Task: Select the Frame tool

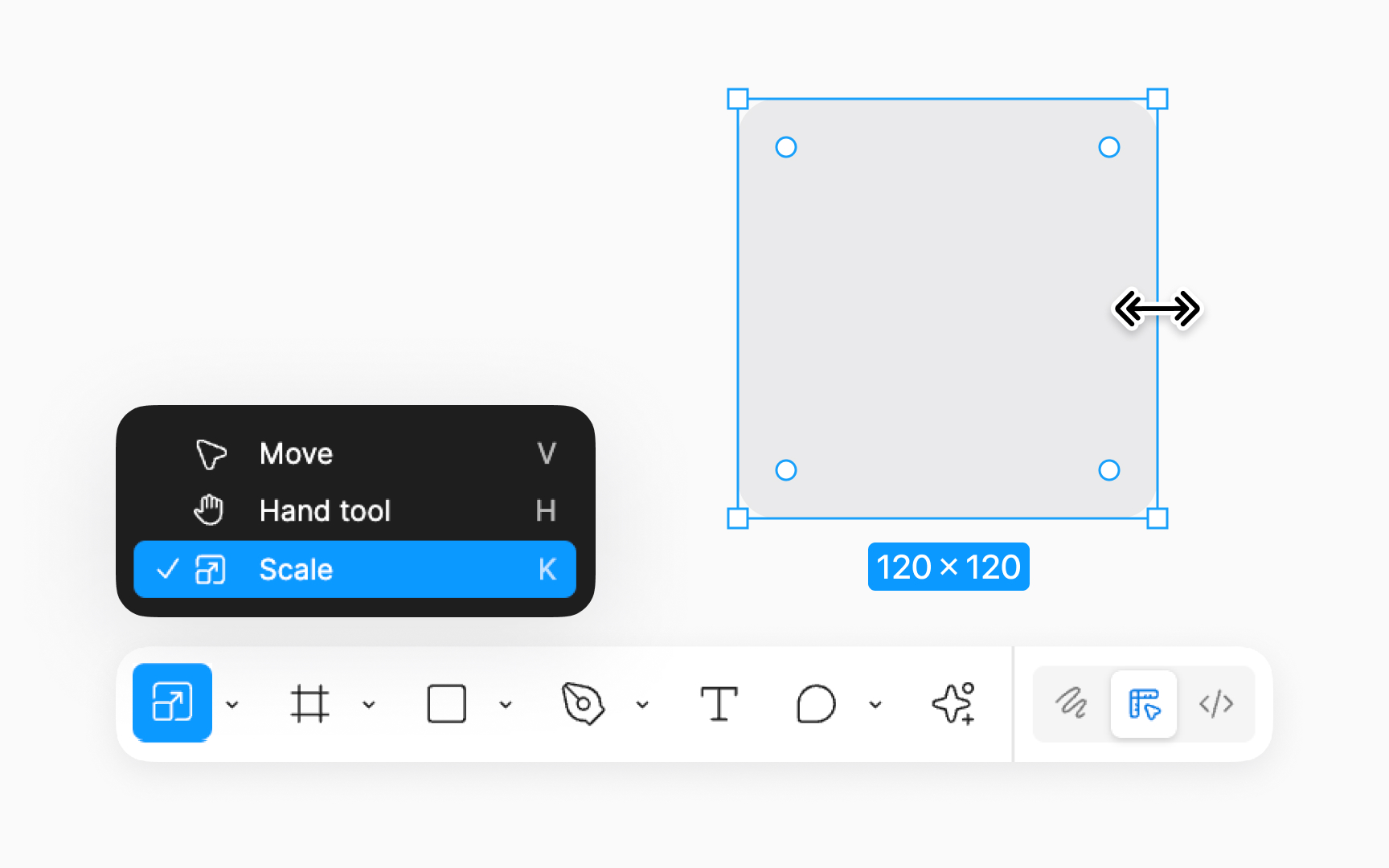Action: (x=309, y=704)
